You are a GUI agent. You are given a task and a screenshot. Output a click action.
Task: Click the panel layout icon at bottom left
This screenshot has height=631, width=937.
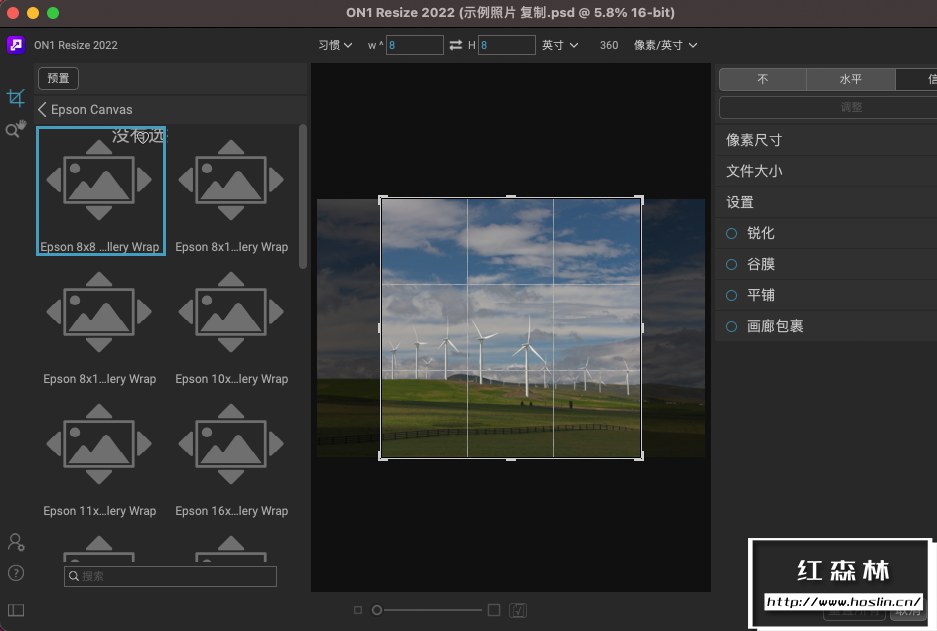(x=15, y=610)
